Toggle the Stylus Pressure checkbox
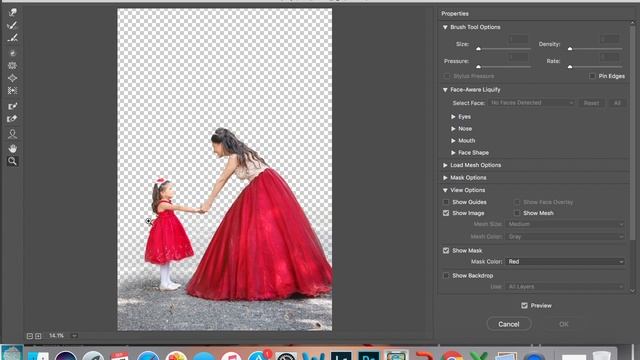Image resolution: width=640 pixels, height=360 pixels. click(447, 76)
